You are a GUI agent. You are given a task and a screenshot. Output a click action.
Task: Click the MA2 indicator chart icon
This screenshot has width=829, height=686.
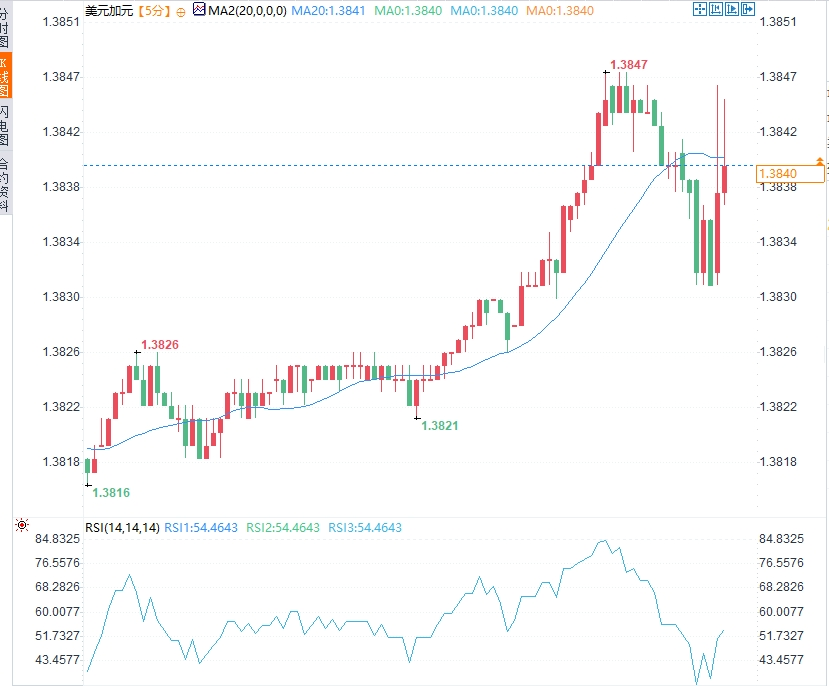199,10
